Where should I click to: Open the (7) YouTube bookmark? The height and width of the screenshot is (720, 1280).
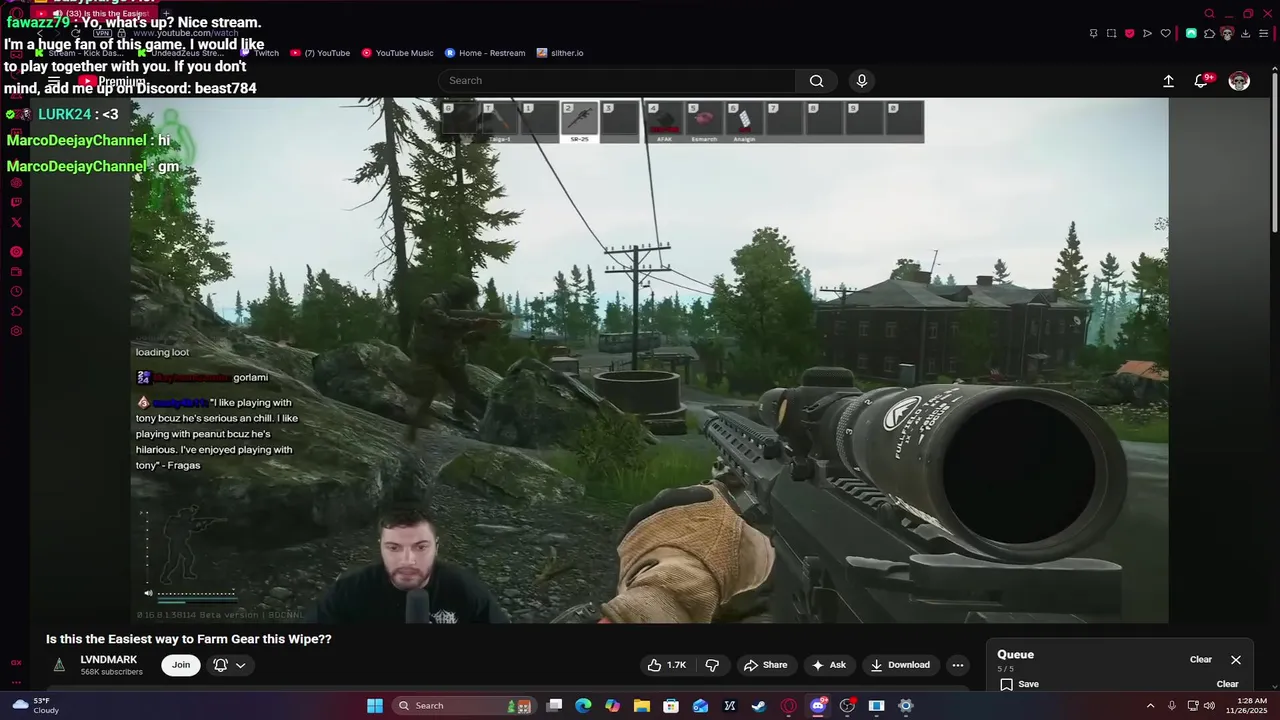(320, 53)
